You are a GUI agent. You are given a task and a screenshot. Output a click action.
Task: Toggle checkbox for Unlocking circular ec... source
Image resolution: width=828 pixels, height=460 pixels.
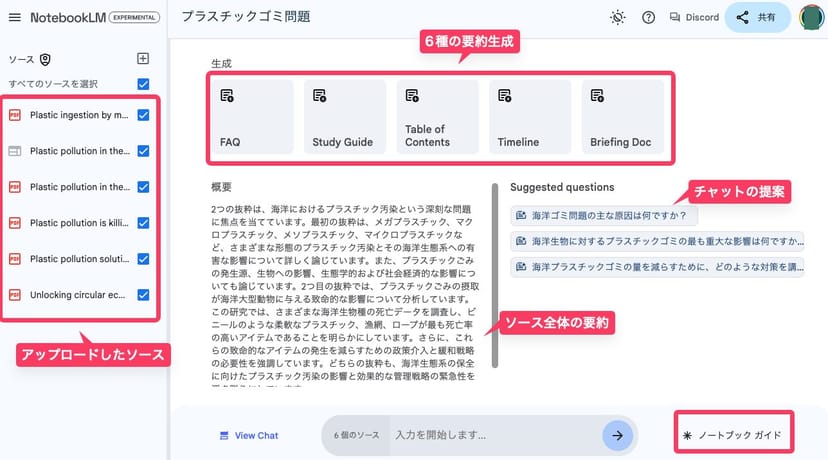point(143,295)
